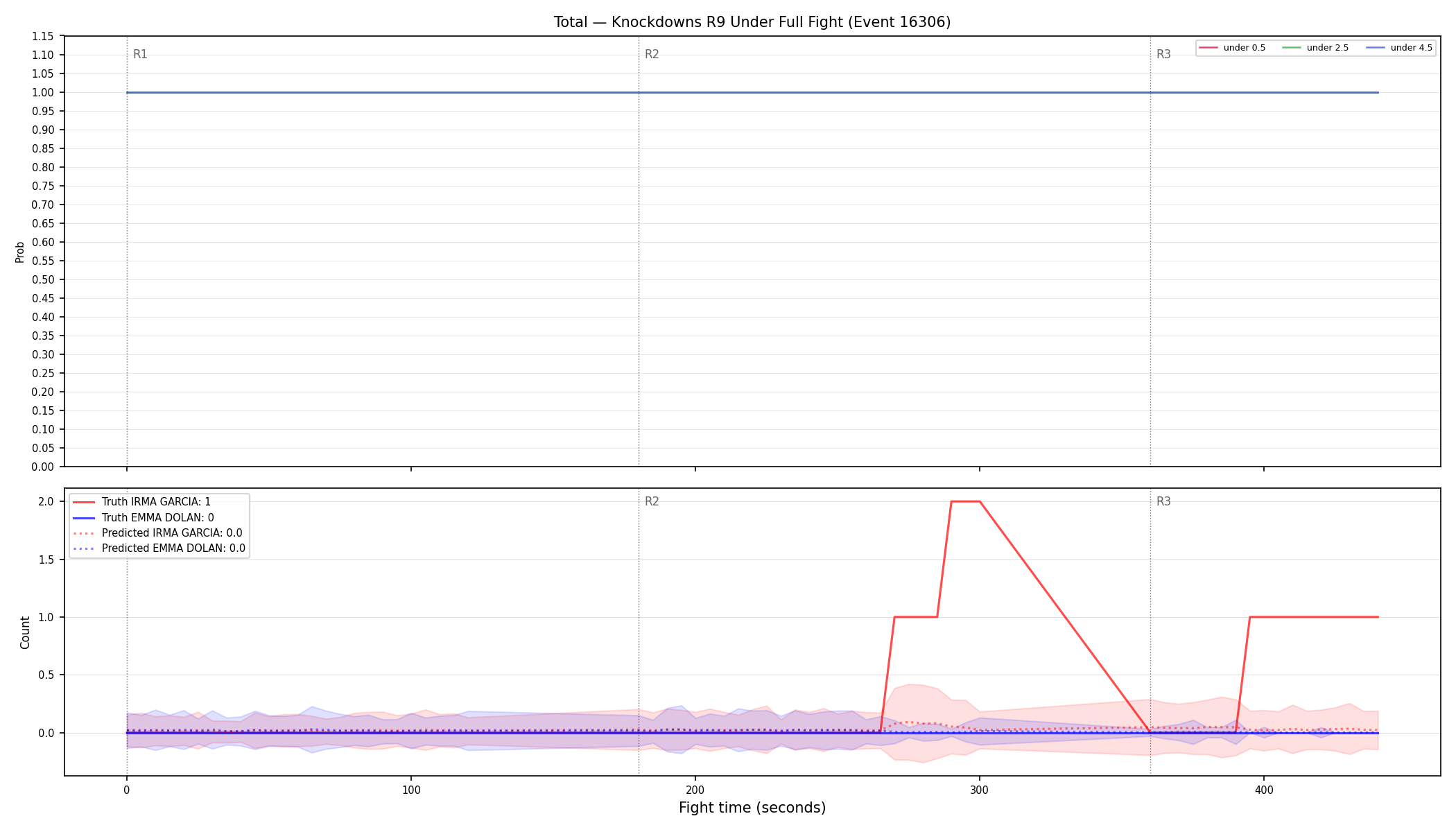Click the R2 round marker label in top plot
The height and width of the screenshot is (832, 1456).
tap(652, 54)
